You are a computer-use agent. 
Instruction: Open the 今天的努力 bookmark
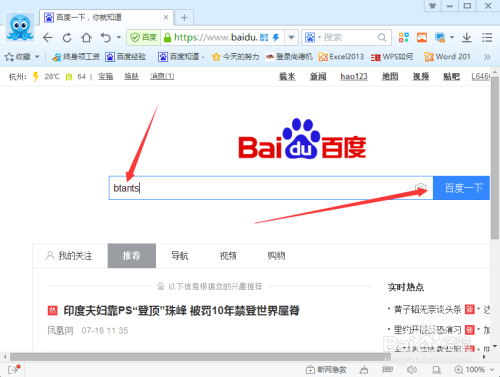point(235,57)
